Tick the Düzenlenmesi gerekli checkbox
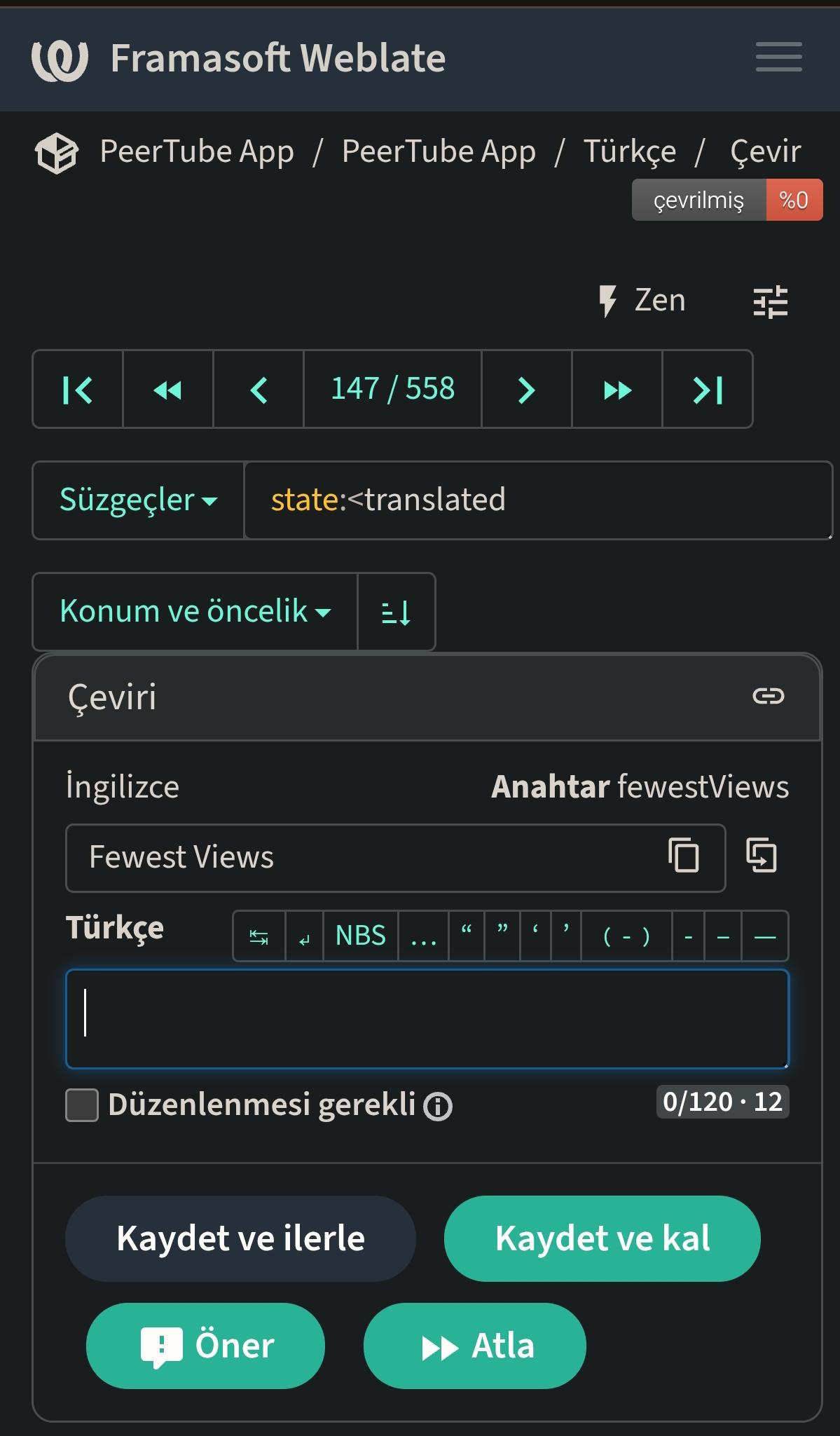Screen dimensions: 840x1436 click(x=82, y=1105)
